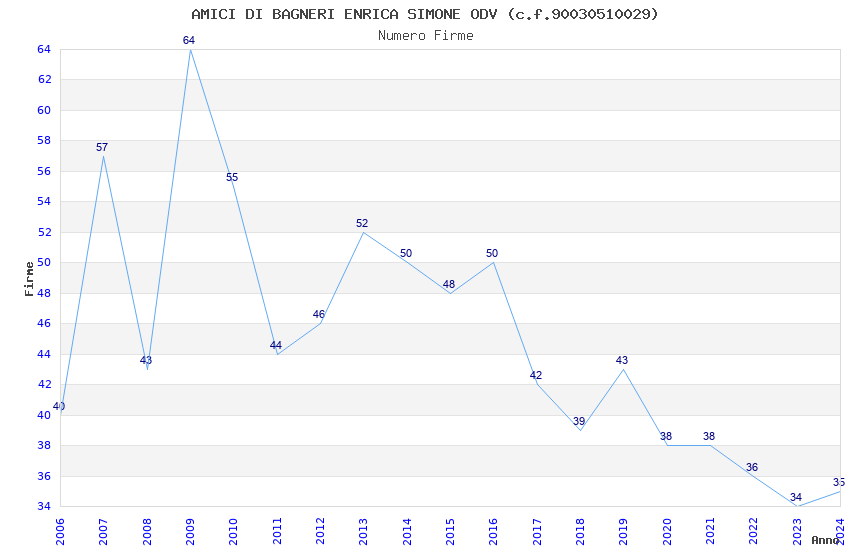The width and height of the screenshot is (850, 550).
Task: Click the data point labeled 48
Action: coord(450,293)
